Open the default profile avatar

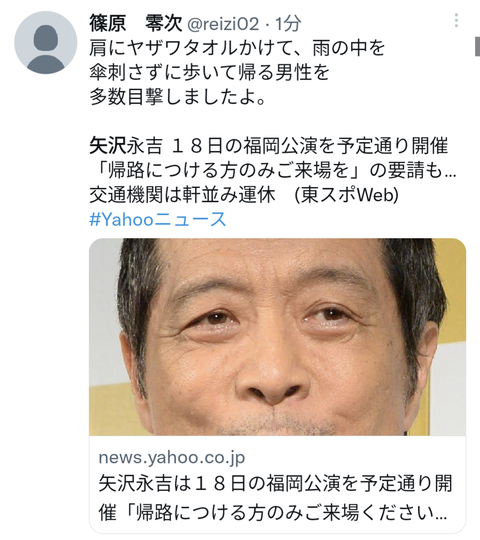tap(45, 42)
